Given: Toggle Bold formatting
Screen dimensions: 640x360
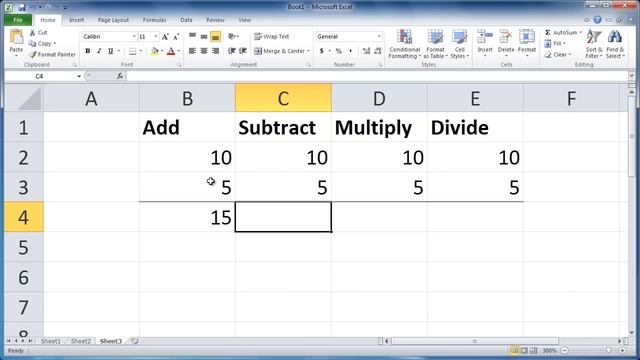Looking at the screenshot, I should [87, 51].
